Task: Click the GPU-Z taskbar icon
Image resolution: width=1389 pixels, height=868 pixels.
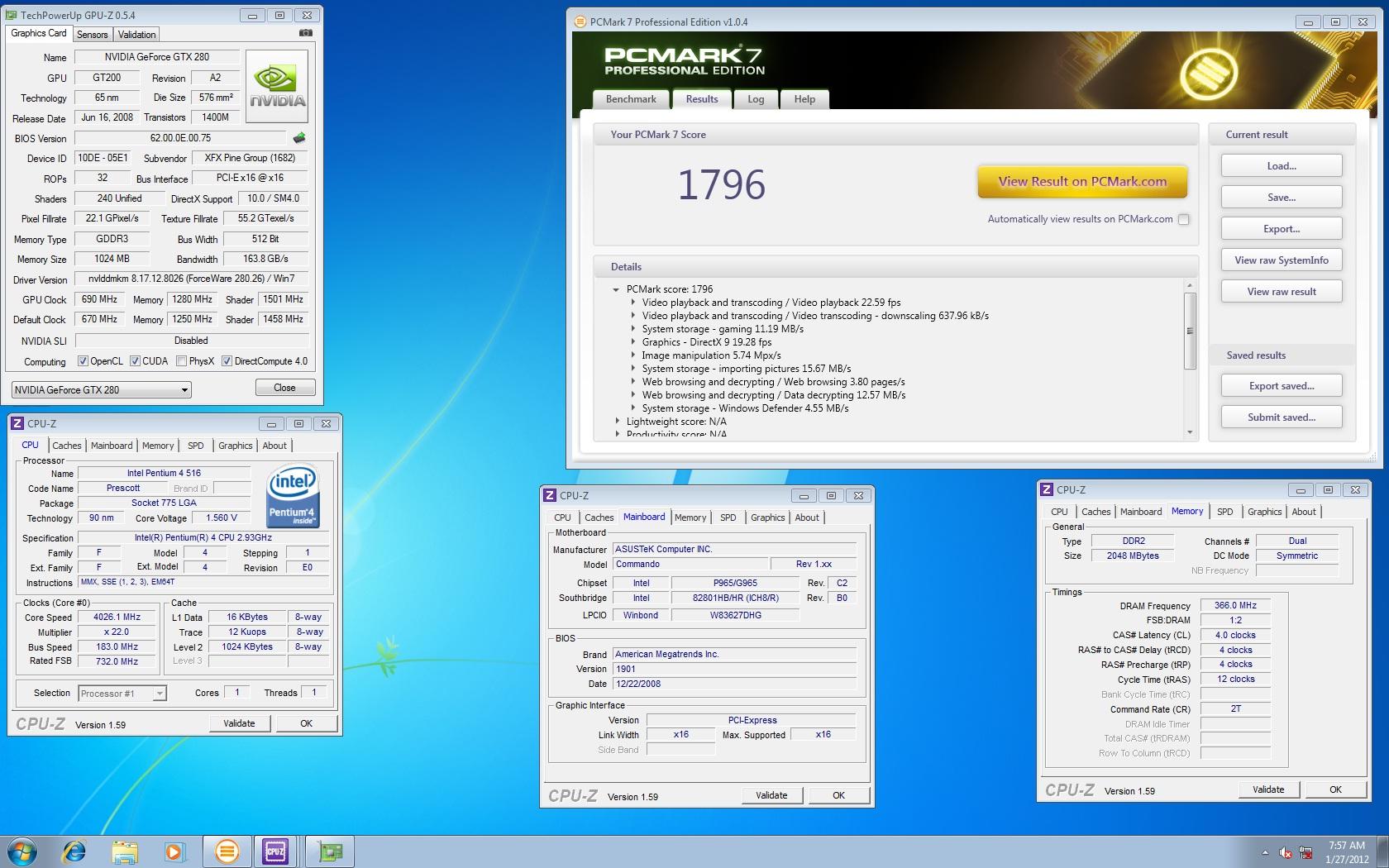Action: click(330, 851)
